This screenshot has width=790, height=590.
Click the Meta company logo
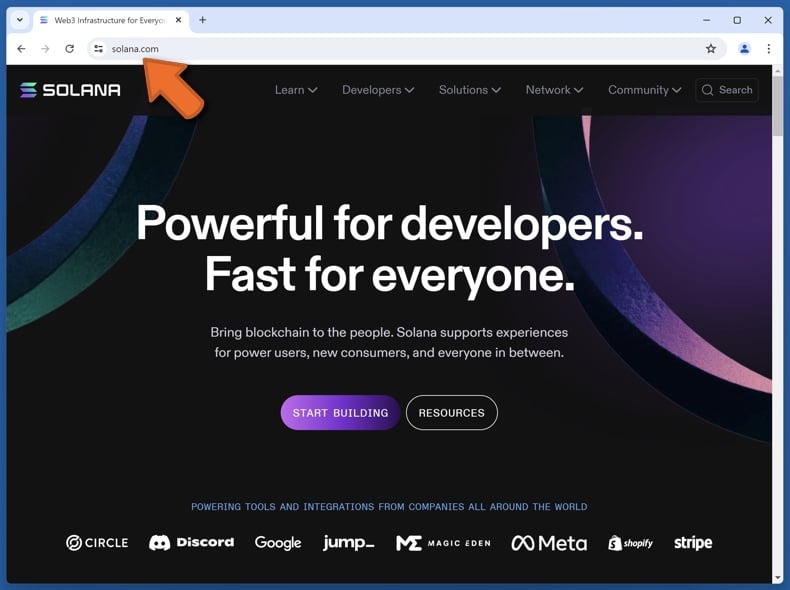549,543
